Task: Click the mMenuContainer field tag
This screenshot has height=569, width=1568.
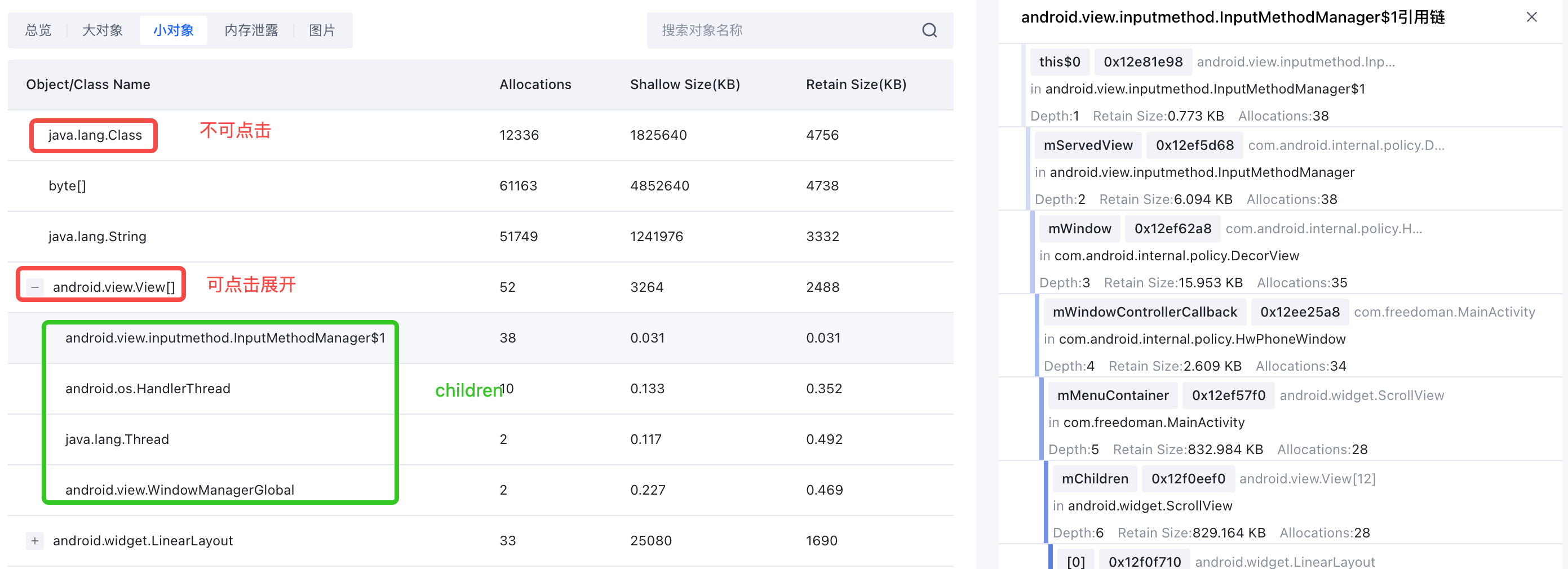Action: tap(1113, 395)
